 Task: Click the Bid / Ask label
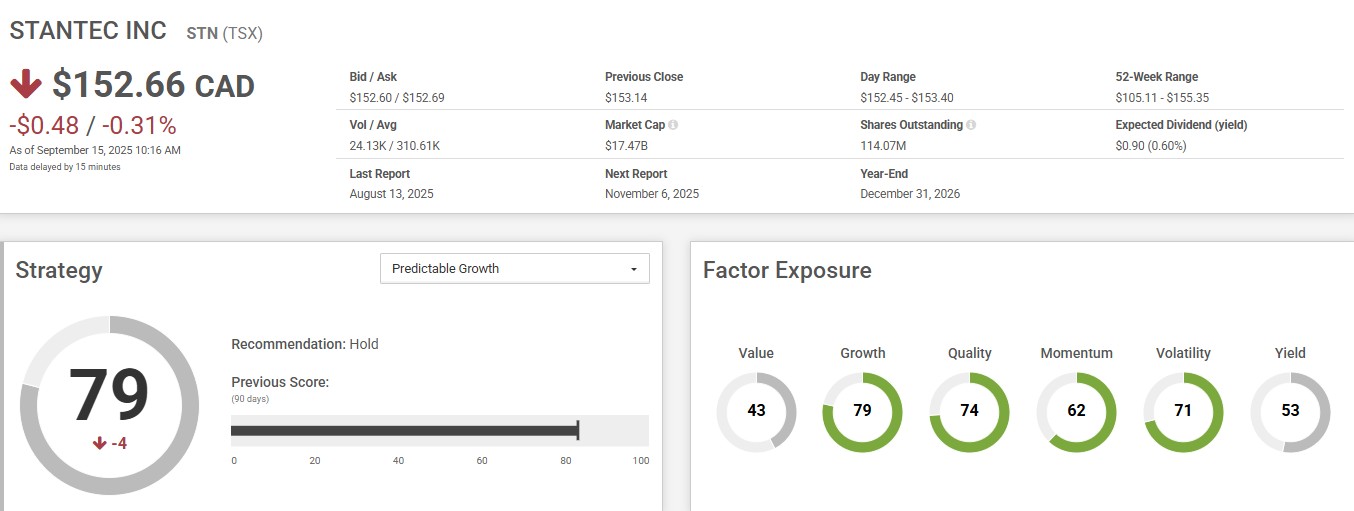(373, 77)
